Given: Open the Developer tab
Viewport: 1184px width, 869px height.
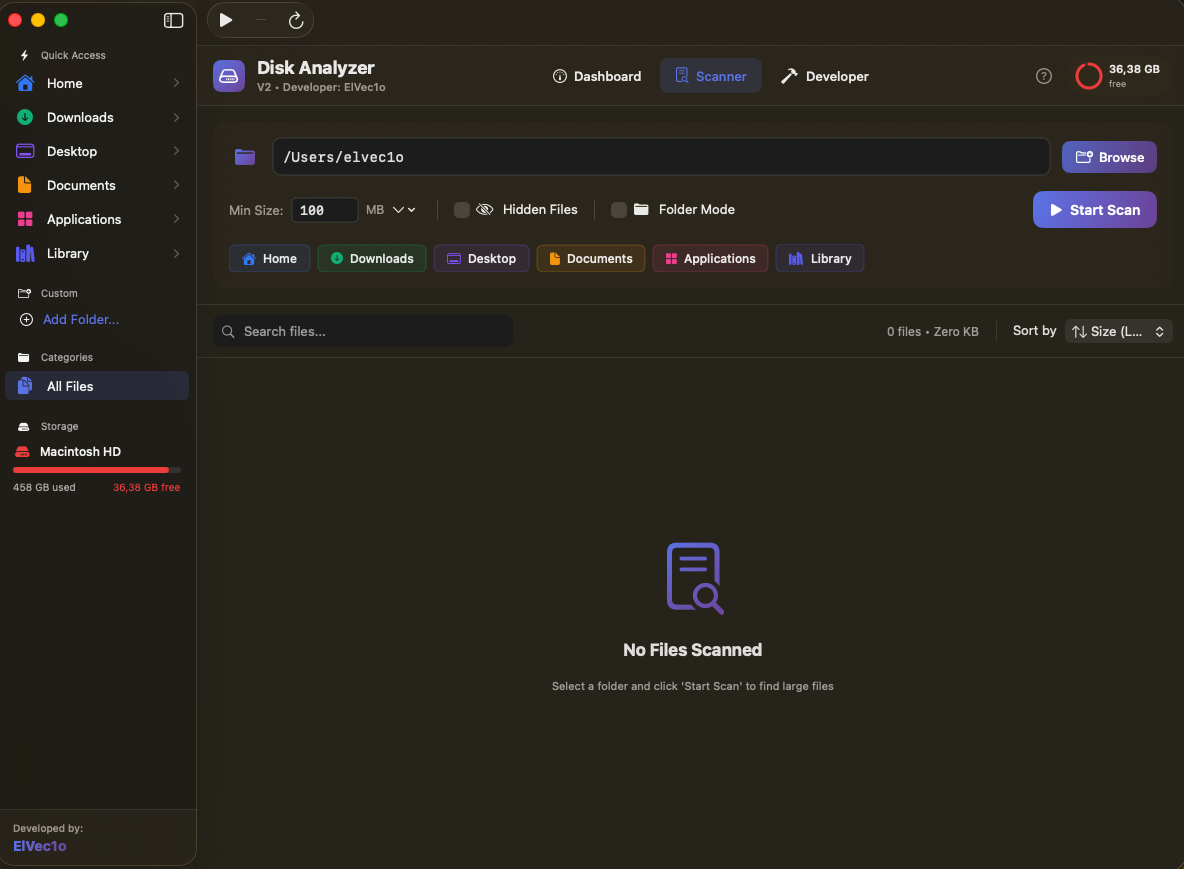Looking at the screenshot, I should click(824, 76).
